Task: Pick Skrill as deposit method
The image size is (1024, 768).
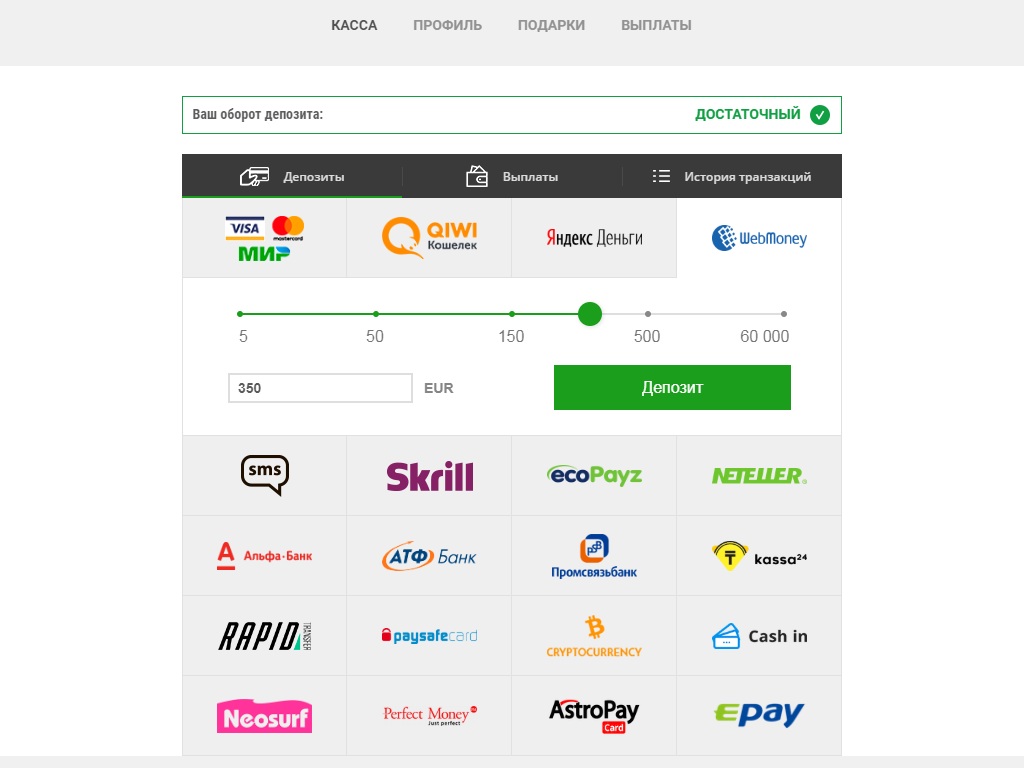Action: click(429, 476)
